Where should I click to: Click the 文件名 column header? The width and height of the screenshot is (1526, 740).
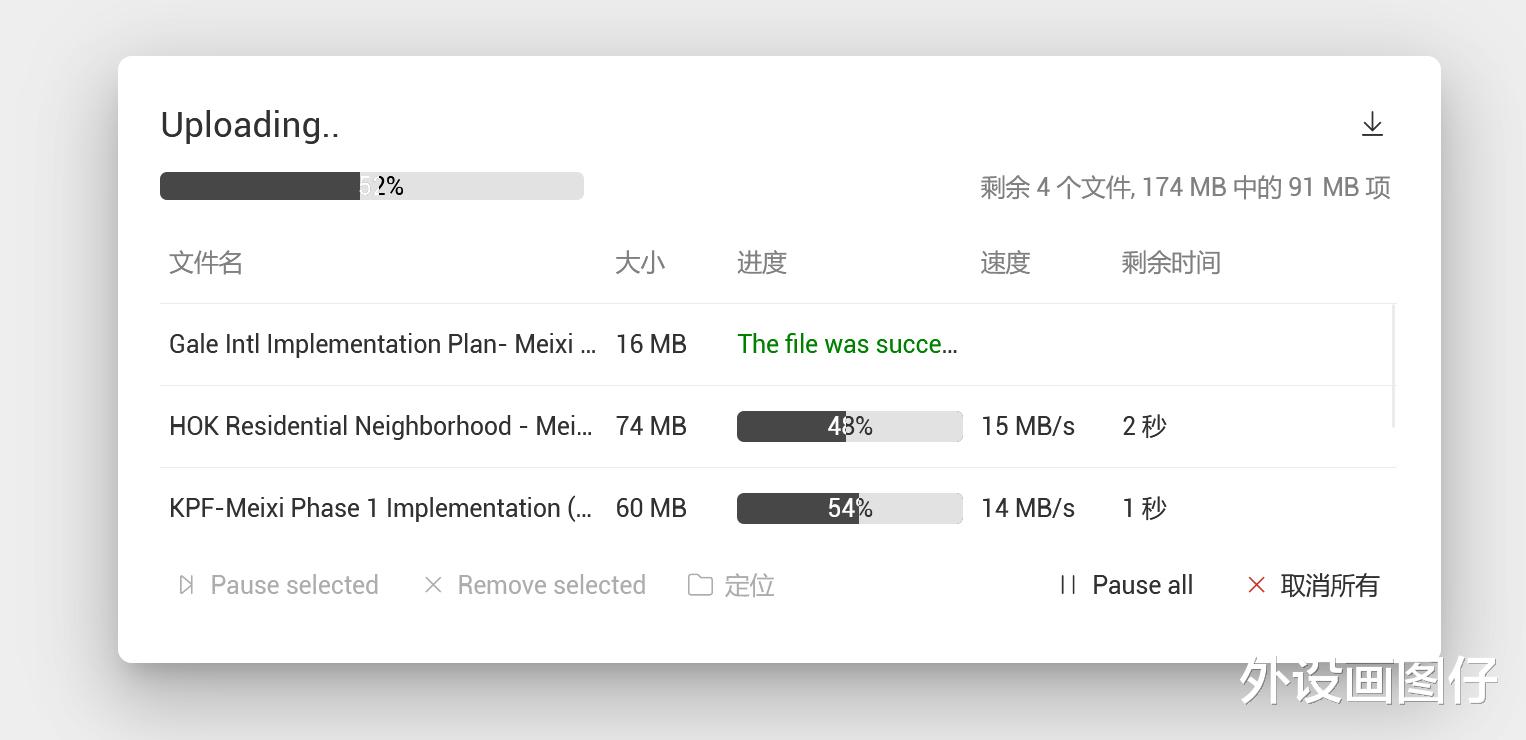[x=205, y=262]
